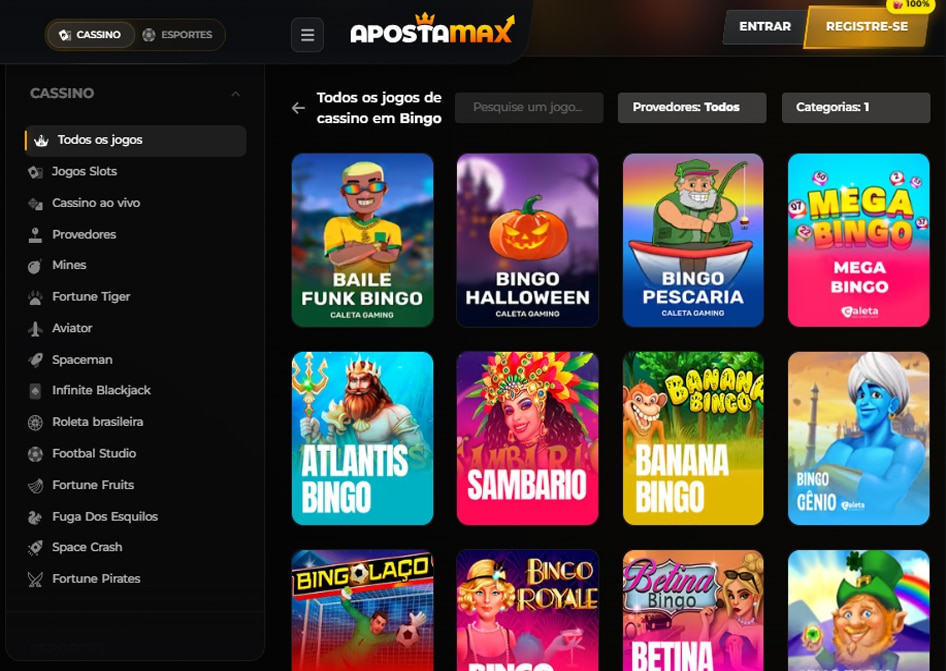Click the Entrar login button
This screenshot has width=946, height=671.
coord(765,27)
